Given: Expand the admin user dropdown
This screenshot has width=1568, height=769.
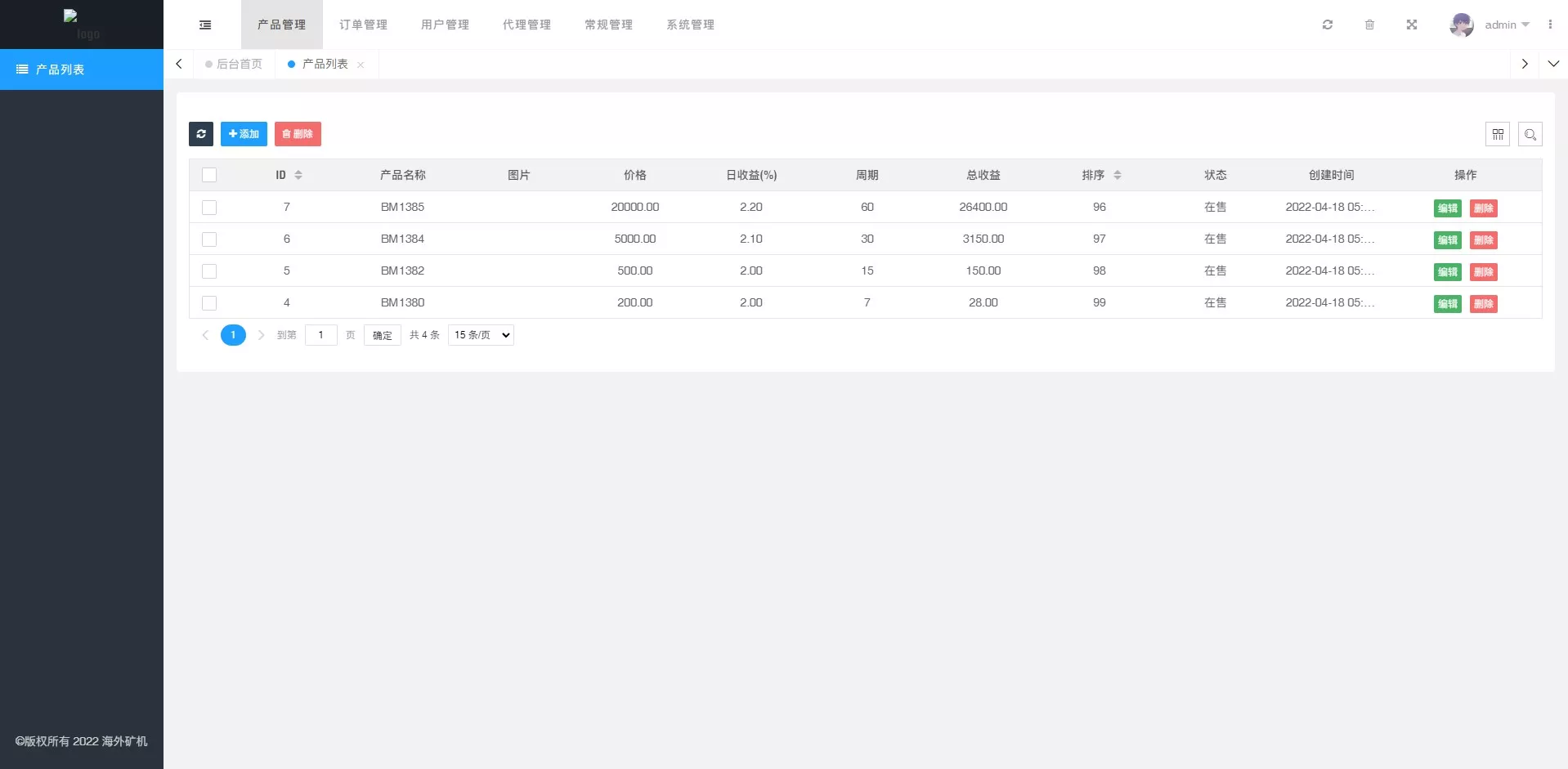Looking at the screenshot, I should 1506,25.
